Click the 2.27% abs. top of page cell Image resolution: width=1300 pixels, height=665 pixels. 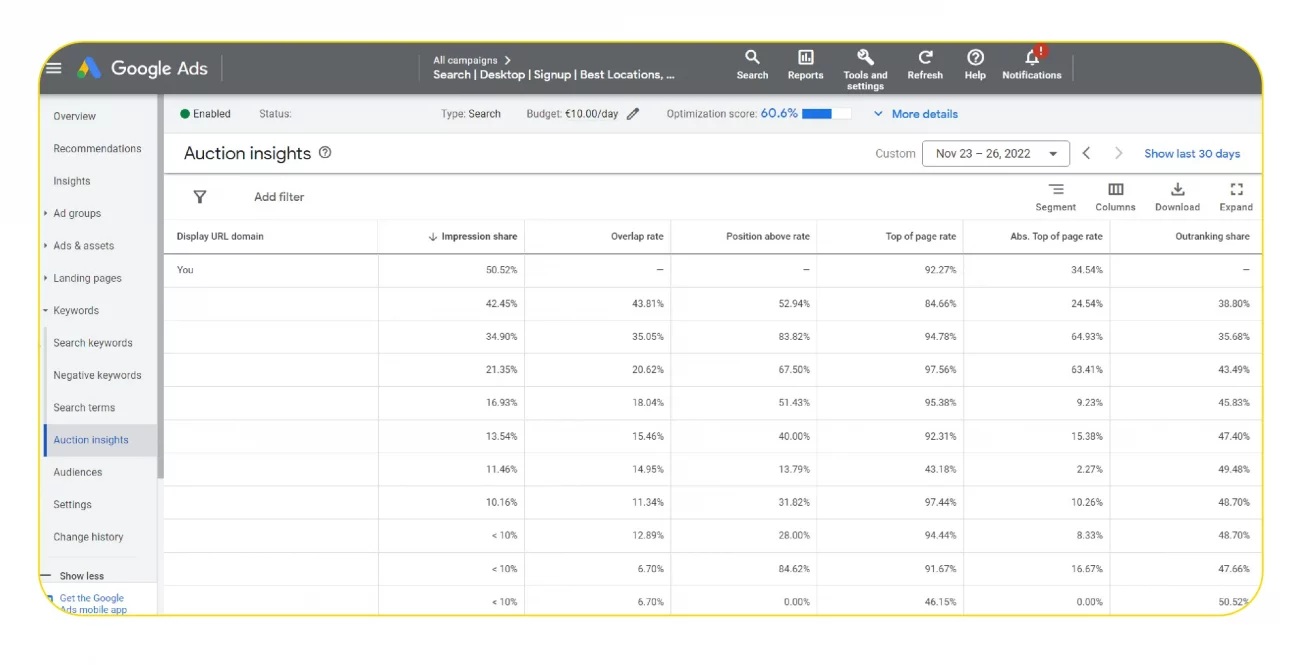click(1089, 469)
